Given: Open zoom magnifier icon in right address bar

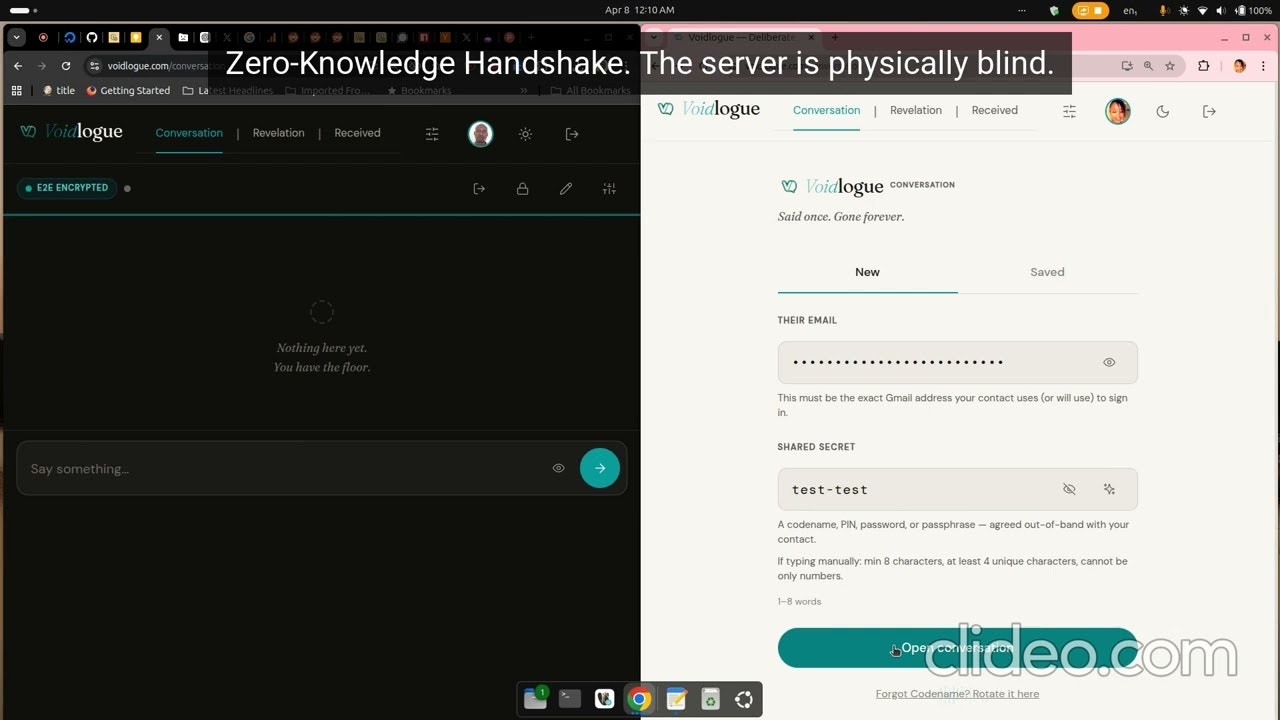Looking at the screenshot, I should 1148,66.
